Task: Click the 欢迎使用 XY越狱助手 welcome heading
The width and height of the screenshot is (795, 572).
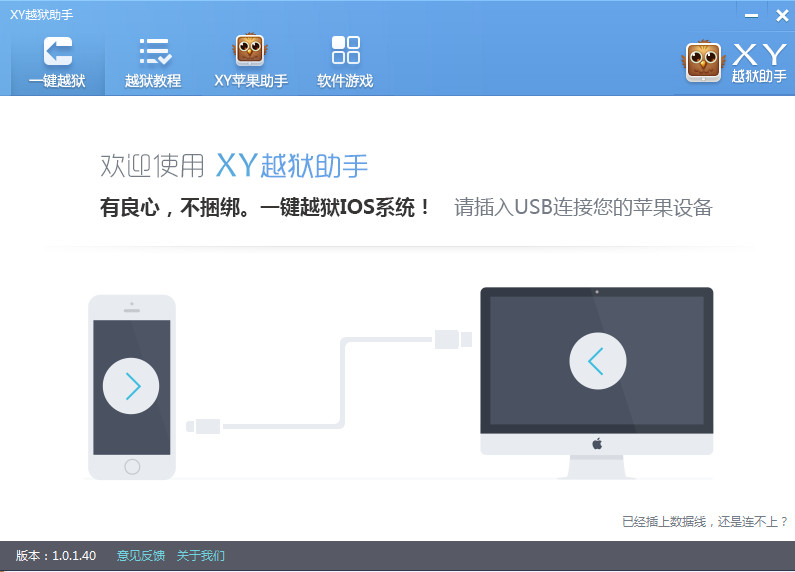Action: (242, 165)
